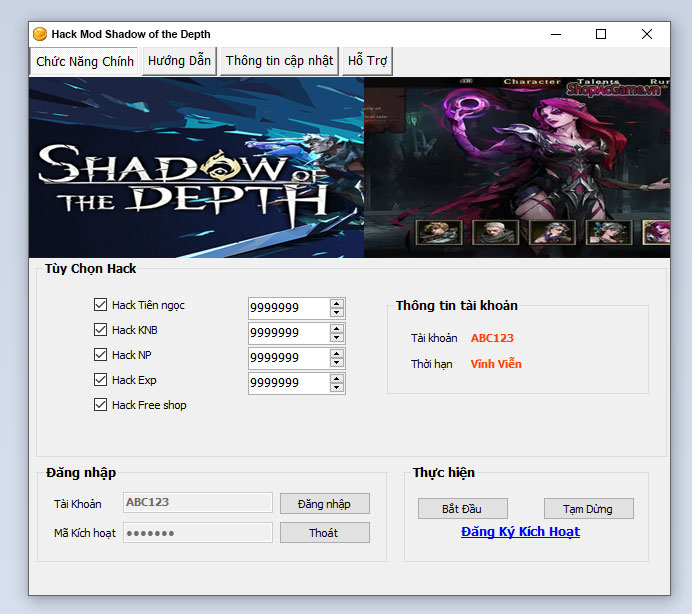Open the Thông tin cập nhật tab
The image size is (693, 616).
[x=279, y=61]
